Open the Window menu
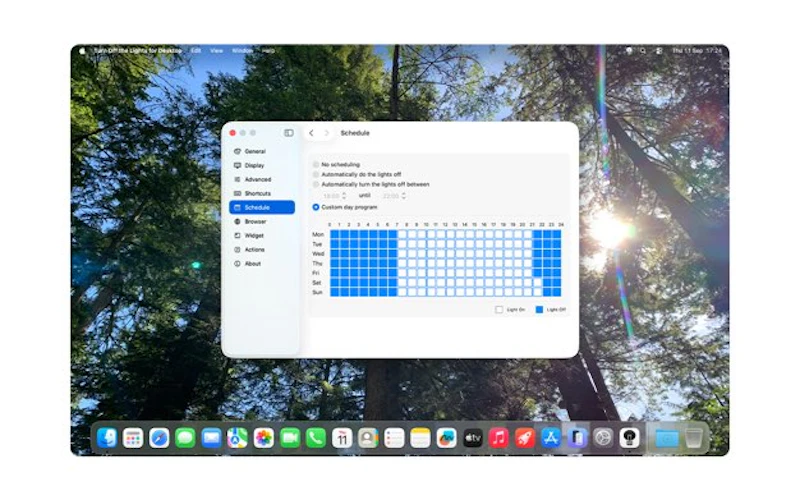Viewport: 800px width, 500px height. pyautogui.click(x=242, y=51)
